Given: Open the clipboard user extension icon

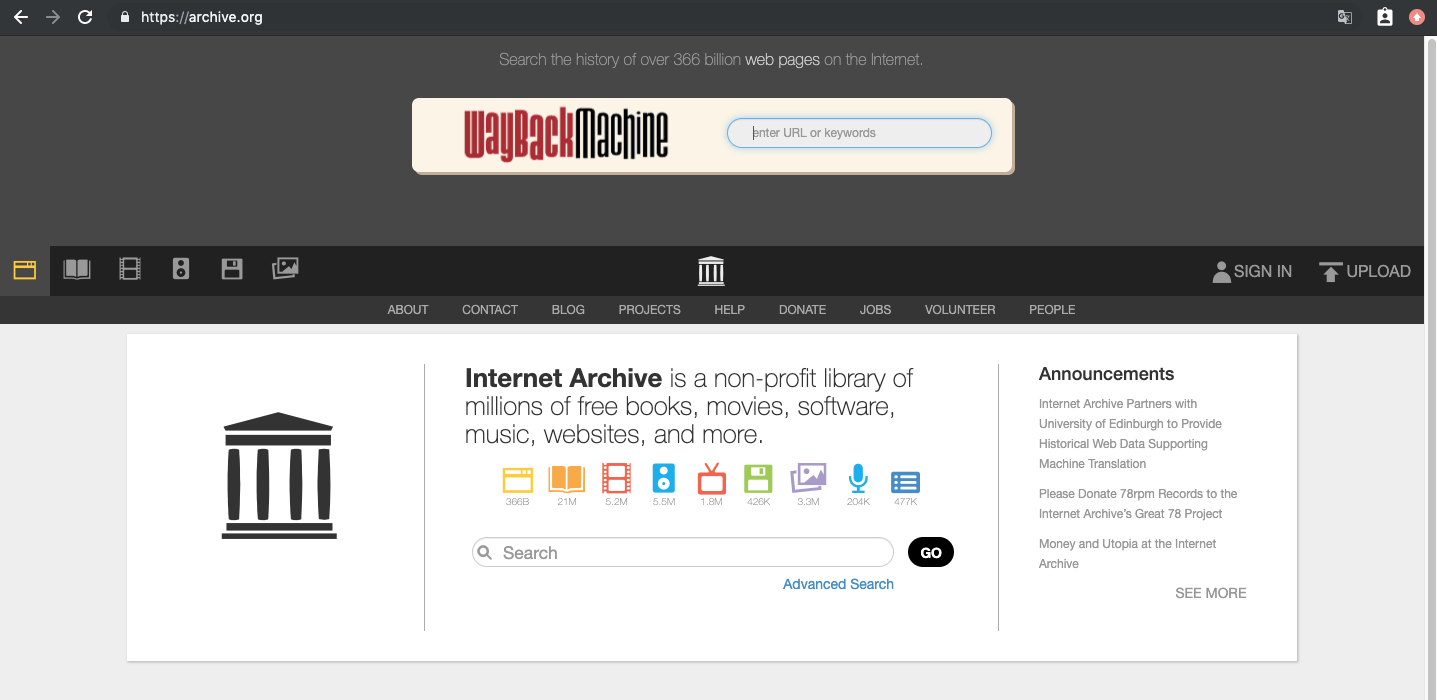Looking at the screenshot, I should 1384,17.
